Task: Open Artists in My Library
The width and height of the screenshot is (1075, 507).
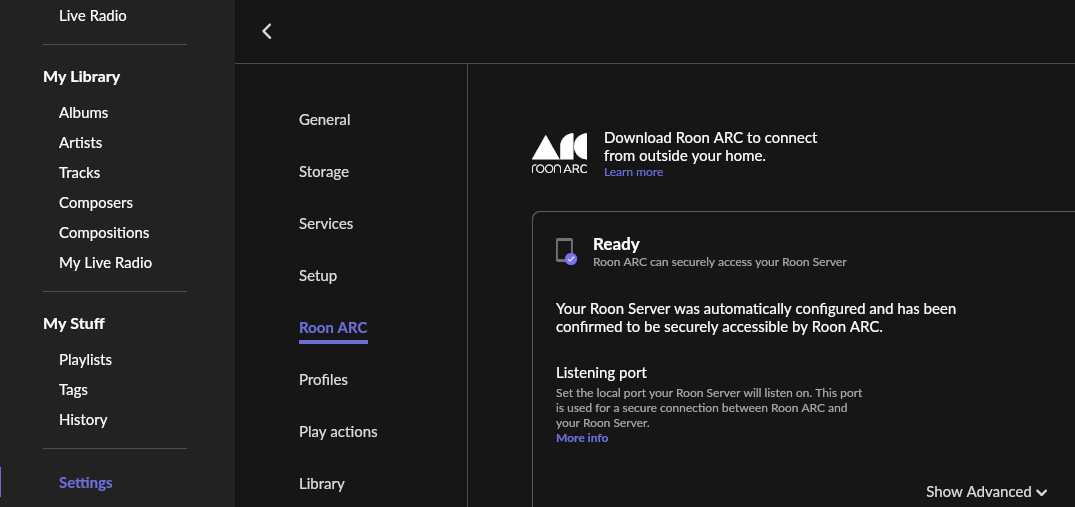Action: coord(80,143)
